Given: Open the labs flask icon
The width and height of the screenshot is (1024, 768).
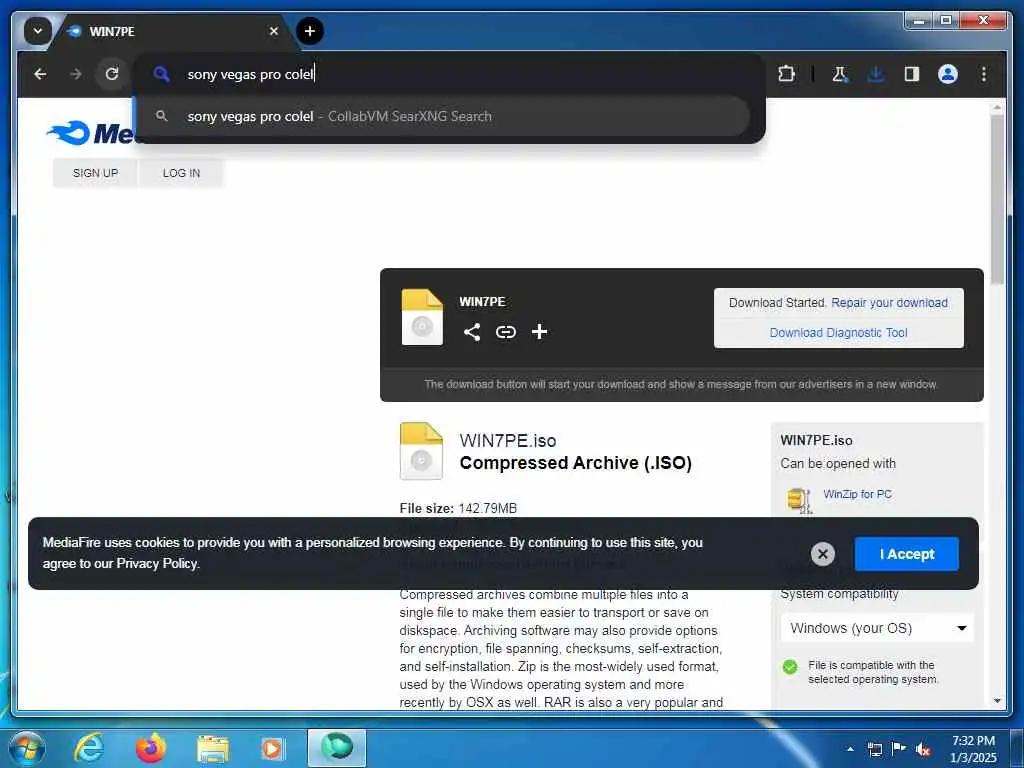Looking at the screenshot, I should [840, 74].
